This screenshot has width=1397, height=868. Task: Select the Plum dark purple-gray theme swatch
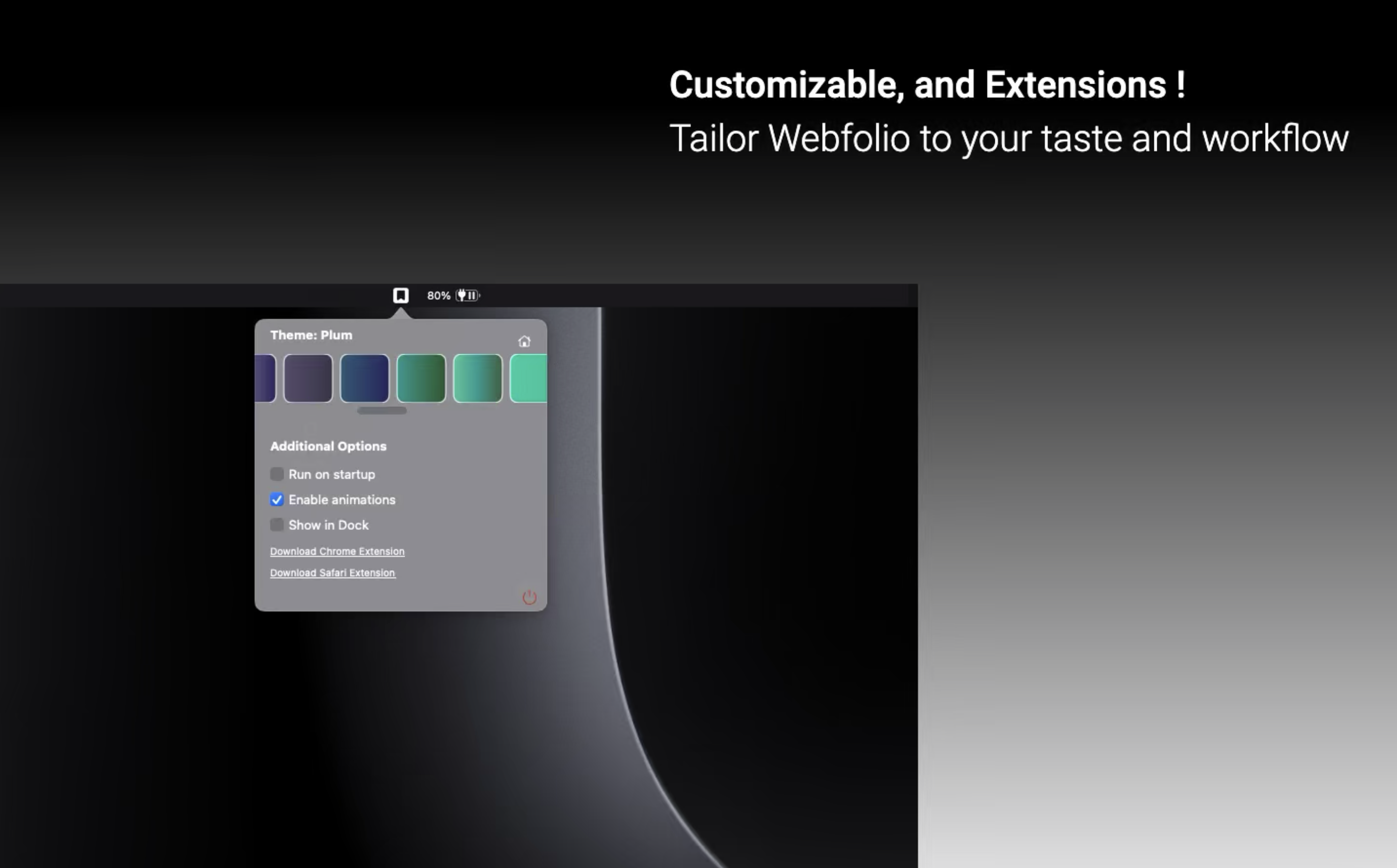pos(308,378)
